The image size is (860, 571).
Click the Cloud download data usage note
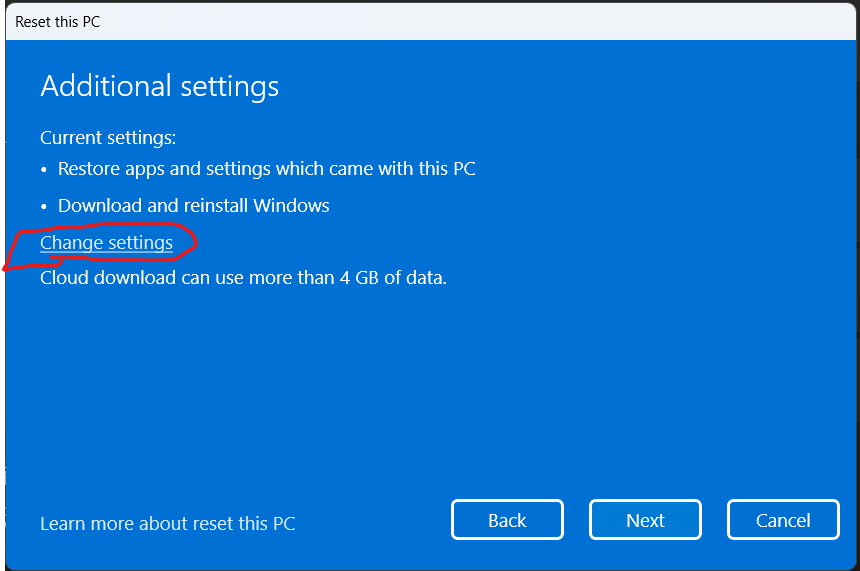click(243, 277)
